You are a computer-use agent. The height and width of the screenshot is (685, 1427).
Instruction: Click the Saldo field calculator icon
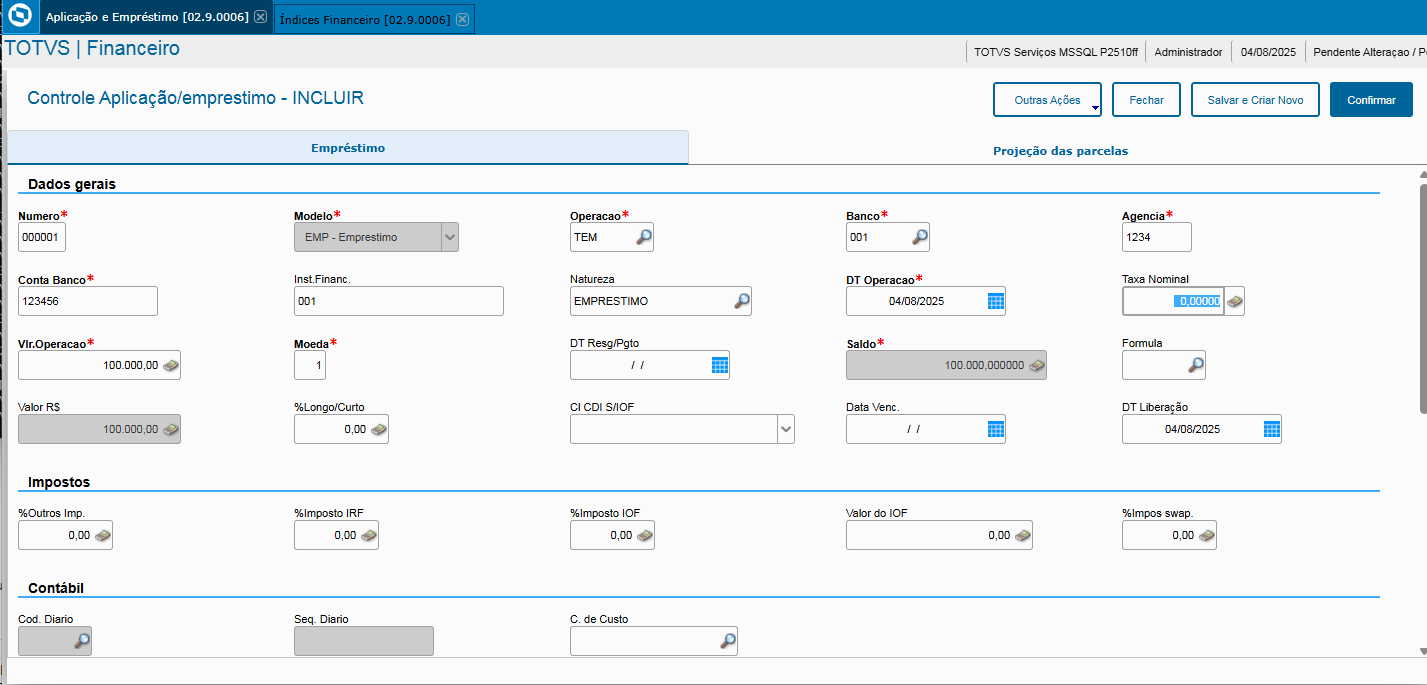coord(1037,366)
